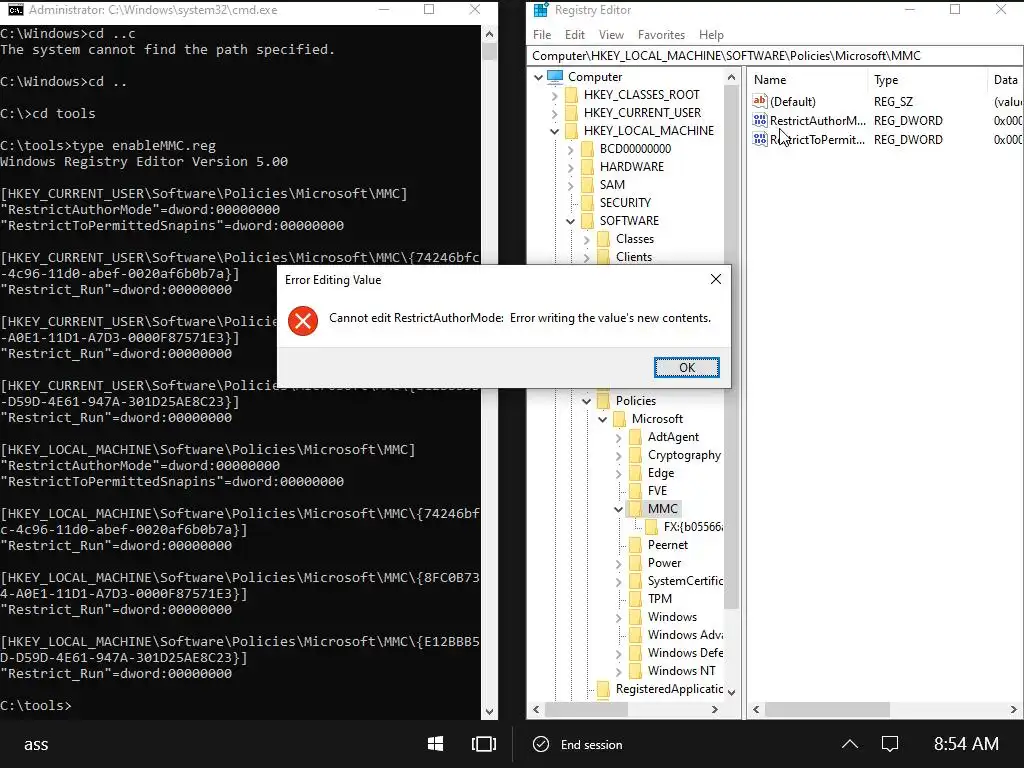This screenshot has width=1024, height=768.
Task: Select the HKEY_CURRENT_USER folder icon
Action: click(571, 113)
